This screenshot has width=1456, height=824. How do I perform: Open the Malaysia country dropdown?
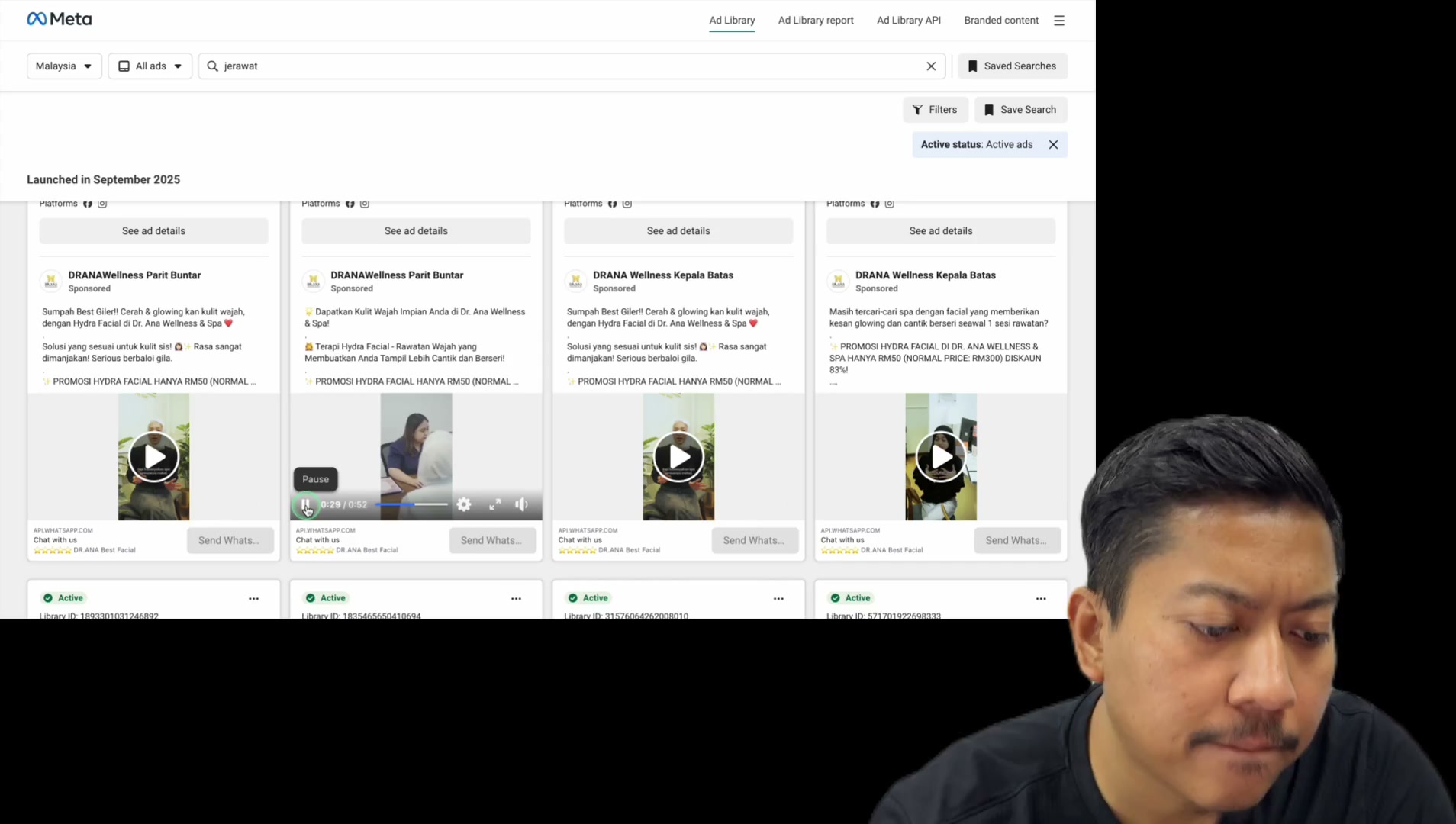64,66
